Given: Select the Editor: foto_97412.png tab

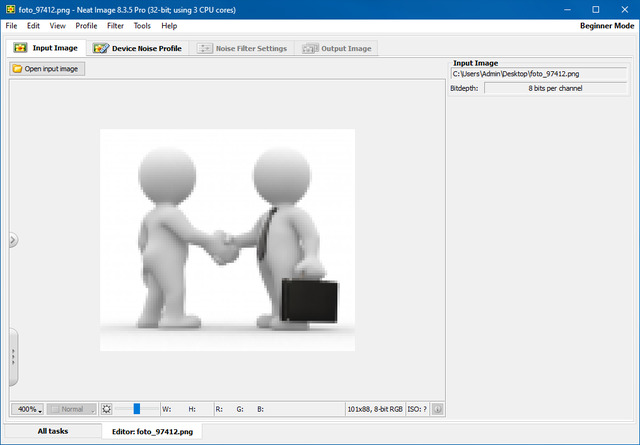Looking at the screenshot, I should (152, 431).
